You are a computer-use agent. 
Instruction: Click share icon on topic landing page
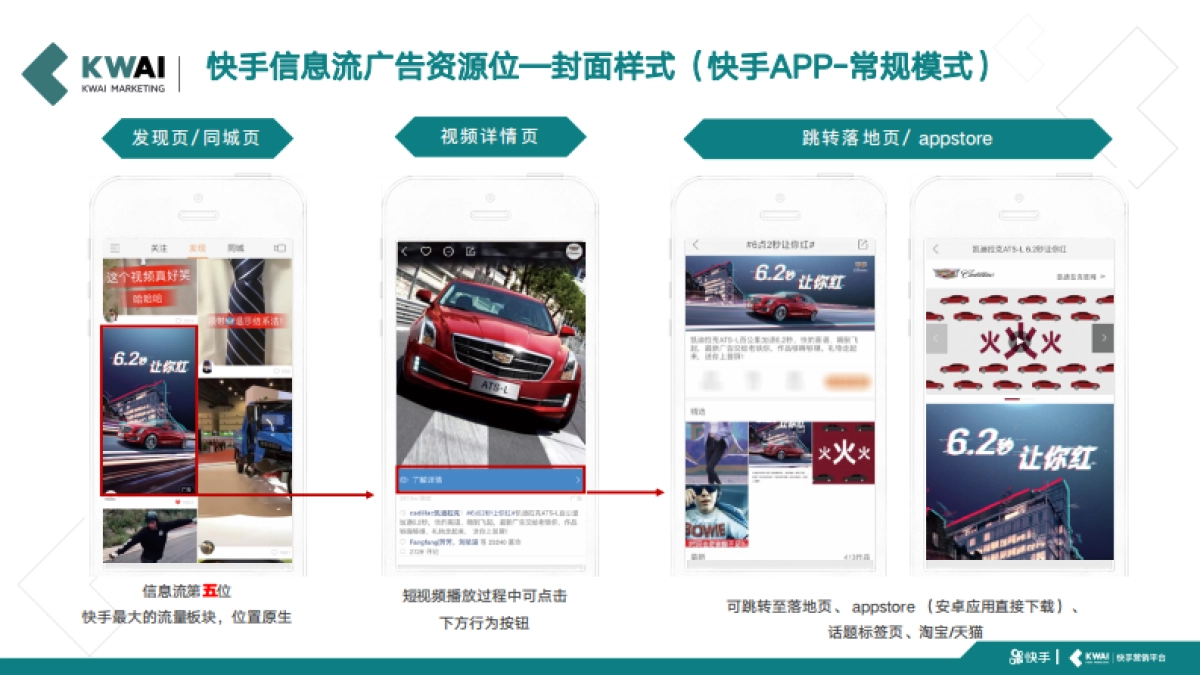pyautogui.click(x=862, y=245)
